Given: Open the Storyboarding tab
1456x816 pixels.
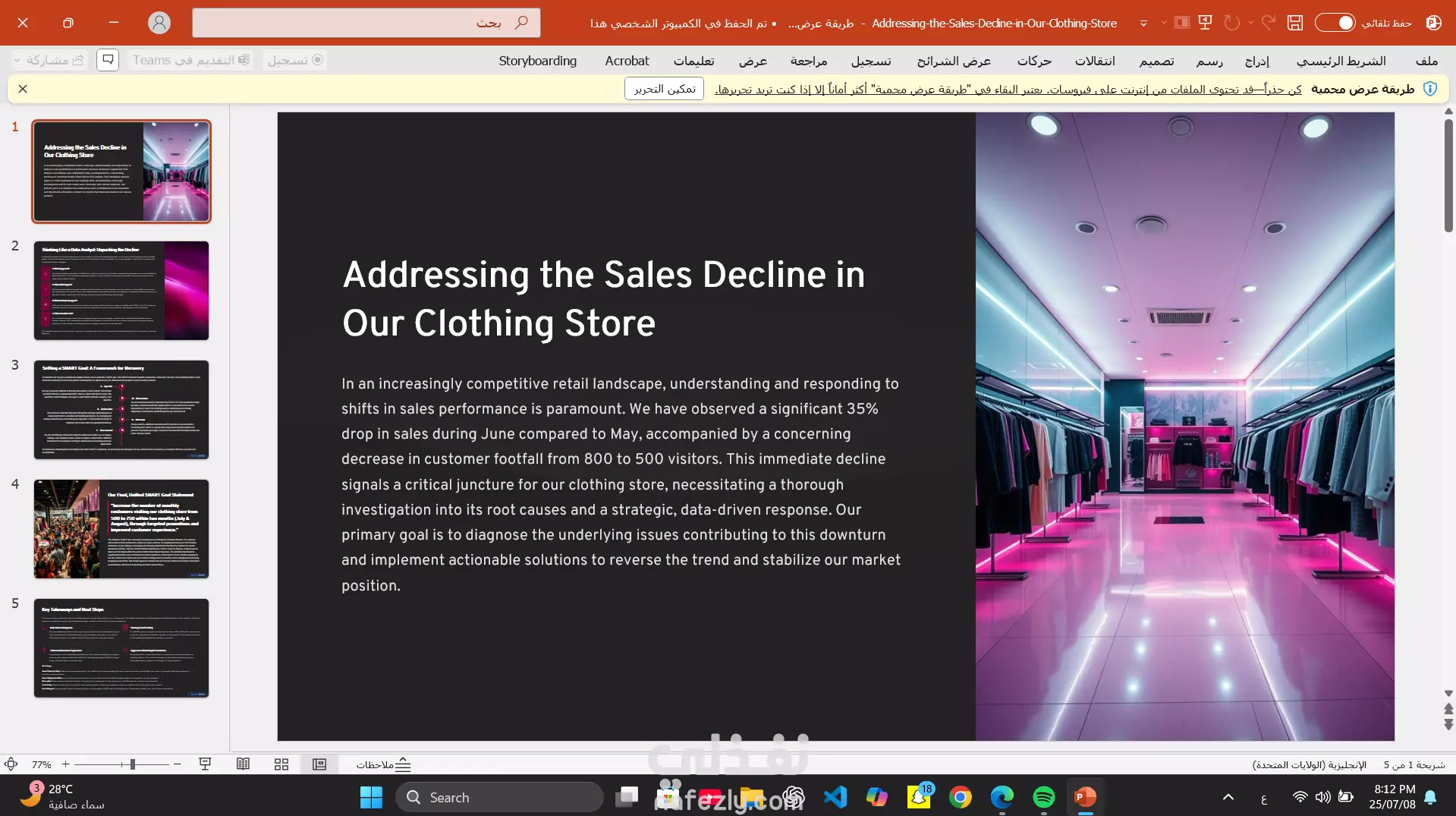Looking at the screenshot, I should (537, 61).
